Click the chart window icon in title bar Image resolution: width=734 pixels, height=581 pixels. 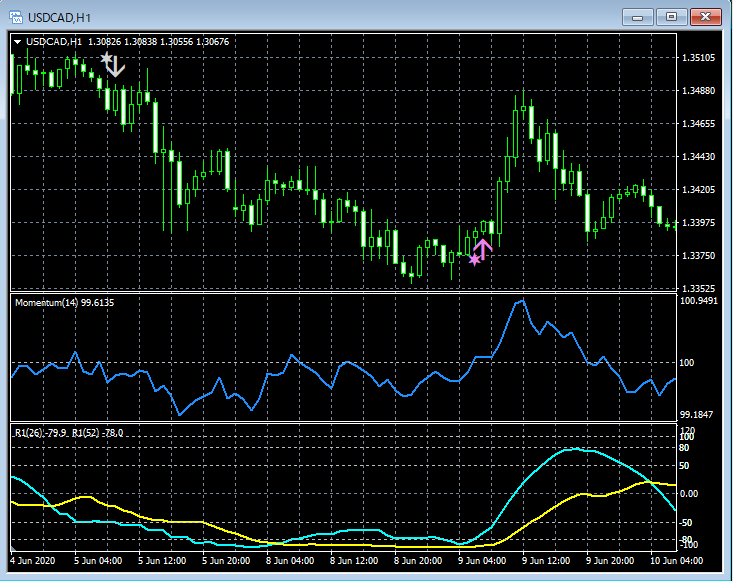(15, 17)
